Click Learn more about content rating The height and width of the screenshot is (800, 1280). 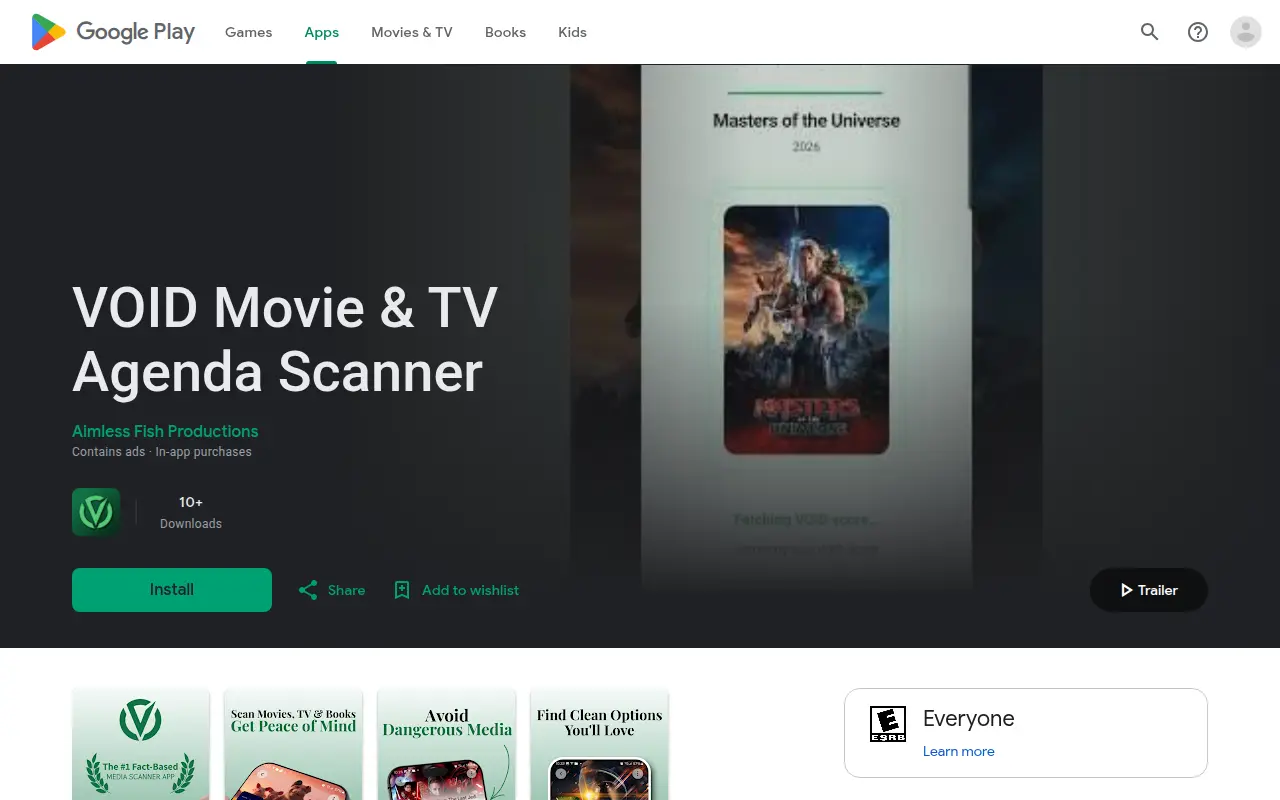958,751
